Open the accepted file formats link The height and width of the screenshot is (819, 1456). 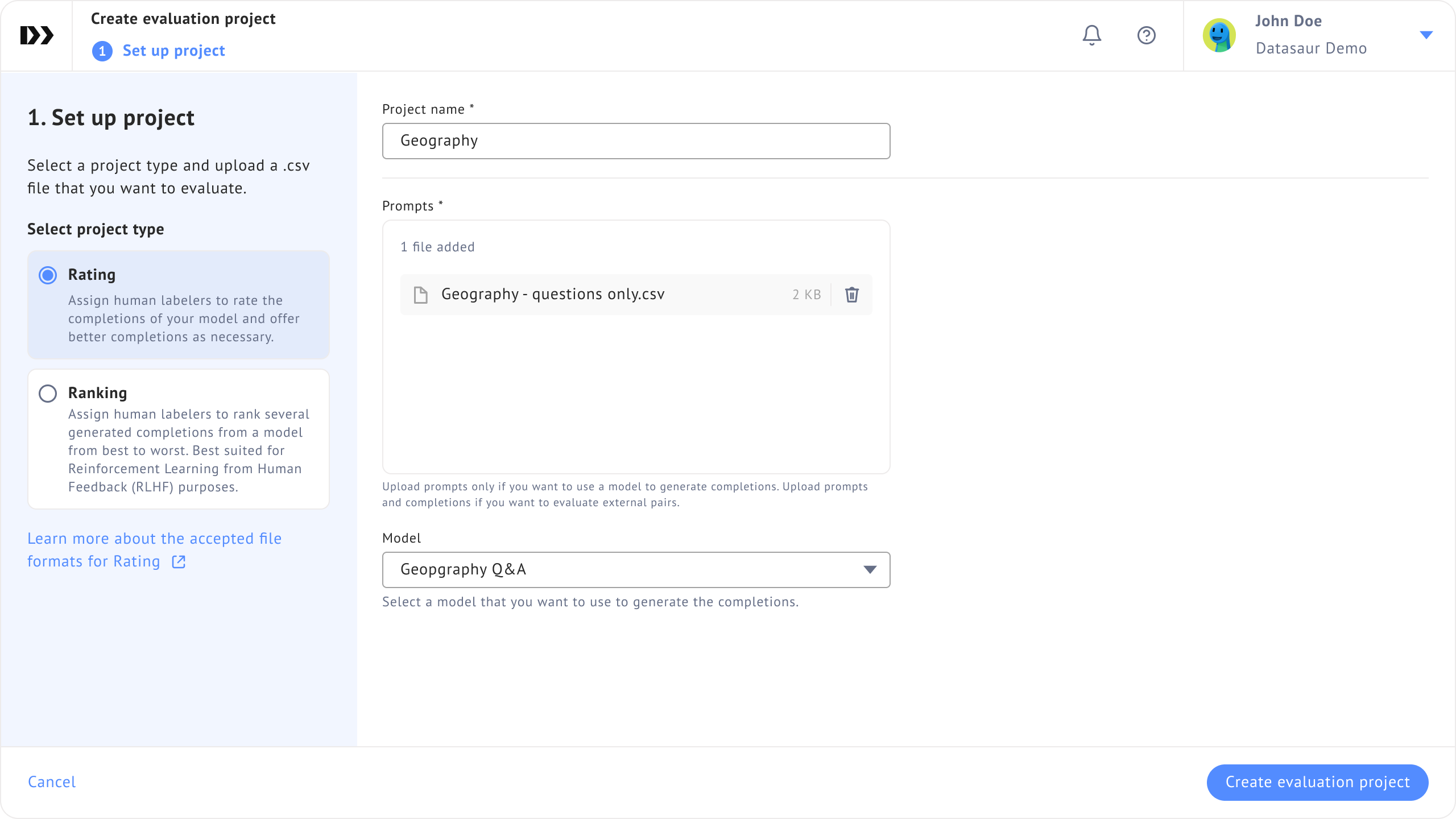154,539
